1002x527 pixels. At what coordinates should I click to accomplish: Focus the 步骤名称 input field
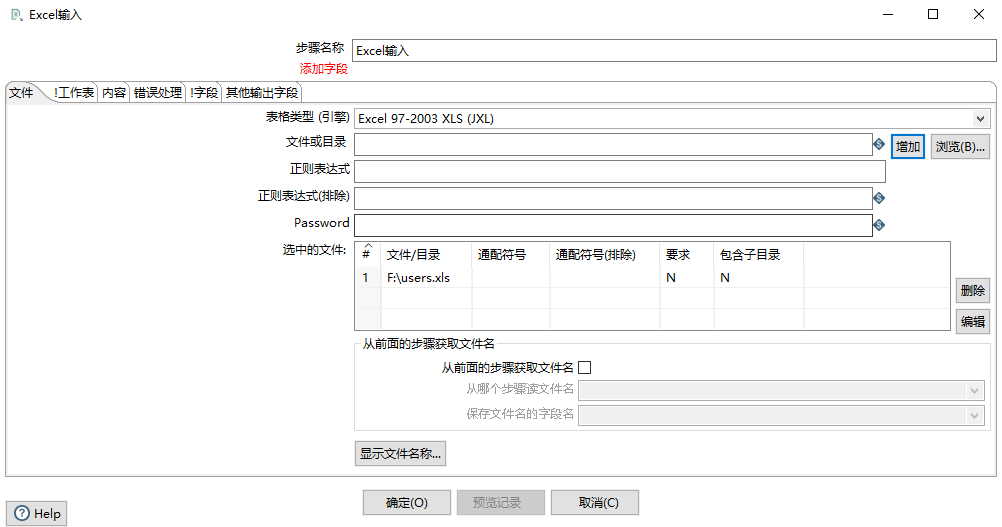click(x=674, y=50)
